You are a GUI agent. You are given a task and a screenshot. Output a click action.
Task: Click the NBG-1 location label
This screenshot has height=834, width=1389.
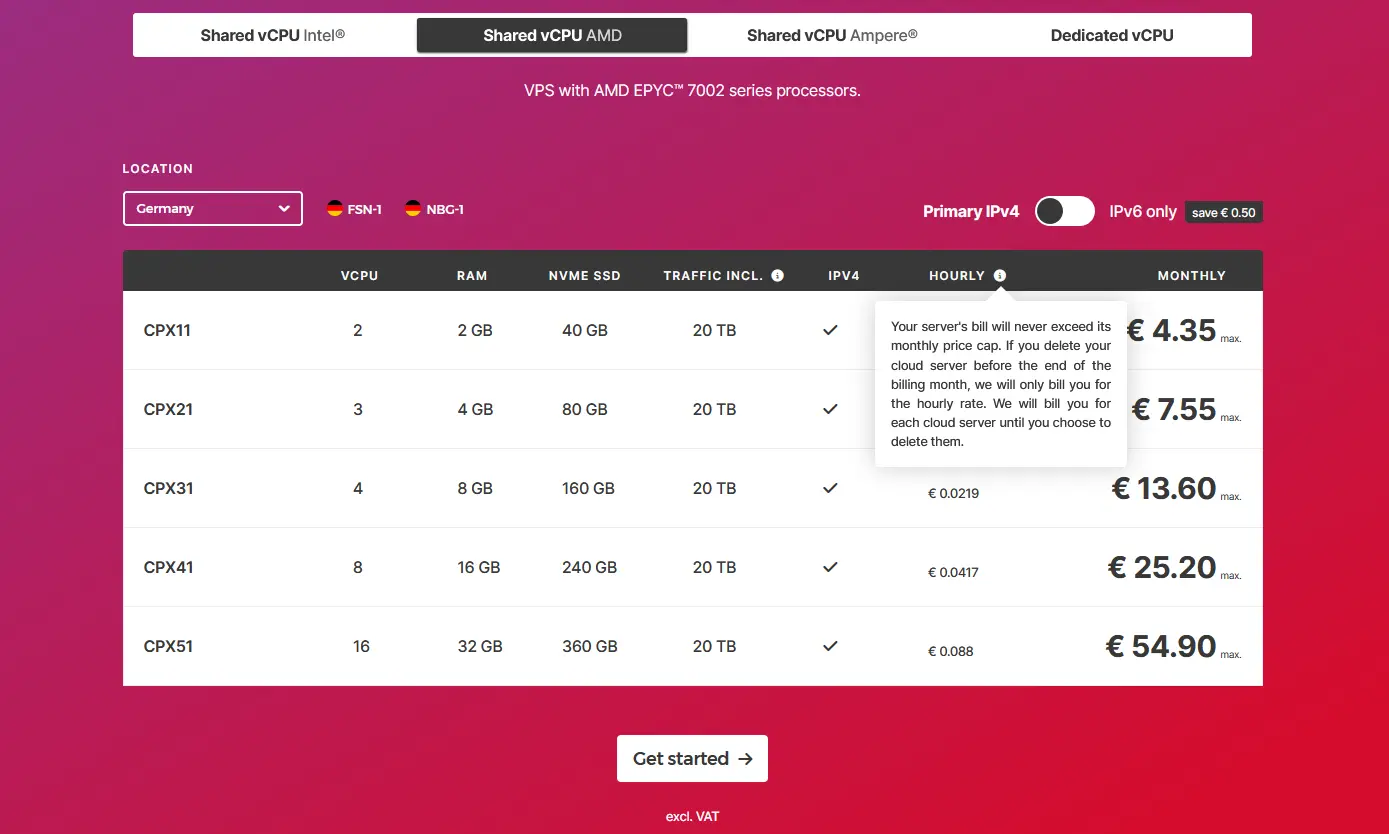(444, 210)
